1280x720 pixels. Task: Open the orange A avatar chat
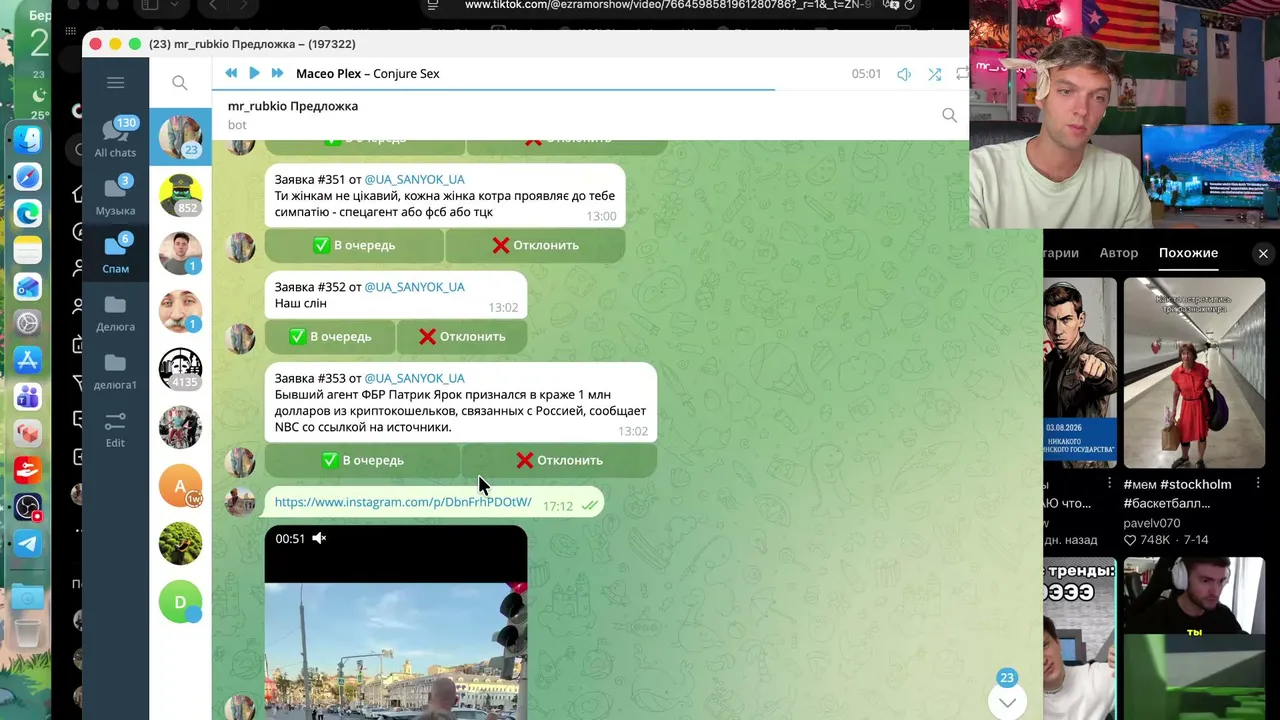pos(180,485)
